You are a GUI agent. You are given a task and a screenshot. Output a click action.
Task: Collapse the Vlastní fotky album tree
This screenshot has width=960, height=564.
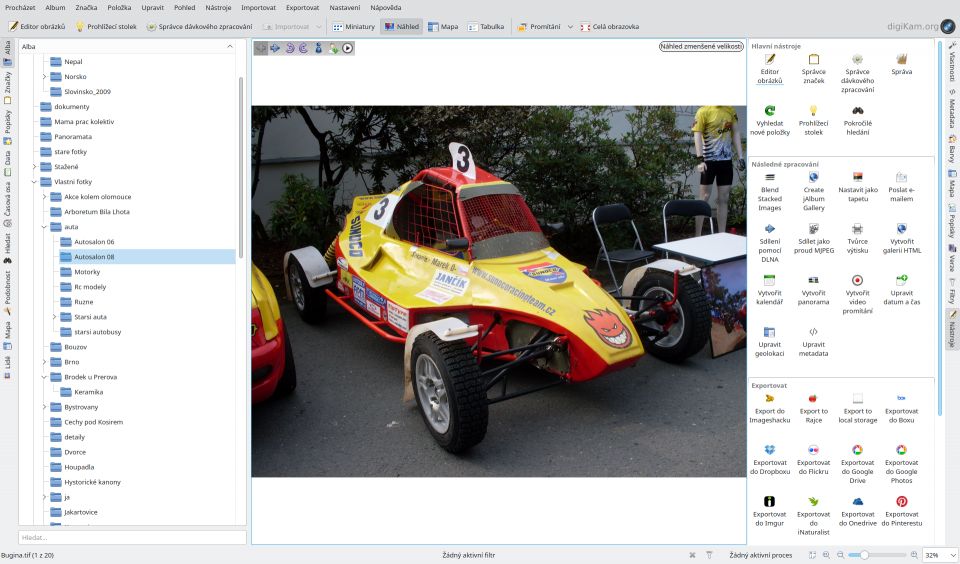pyautogui.click(x=34, y=182)
